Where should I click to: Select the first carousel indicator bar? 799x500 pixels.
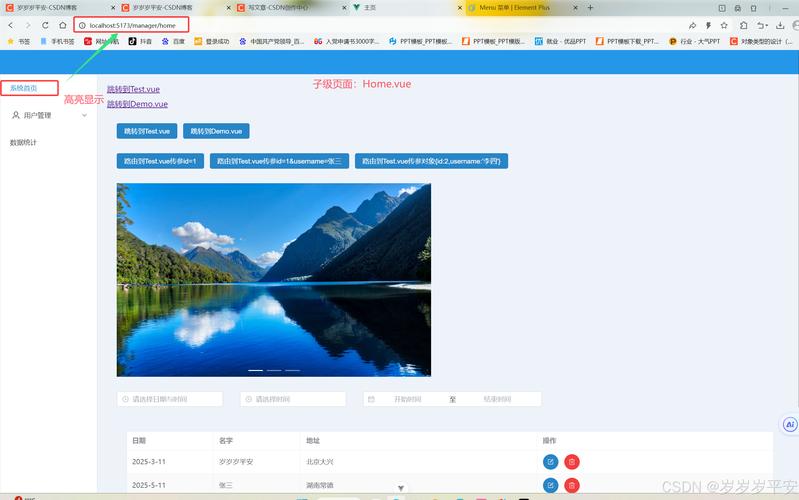click(255, 370)
